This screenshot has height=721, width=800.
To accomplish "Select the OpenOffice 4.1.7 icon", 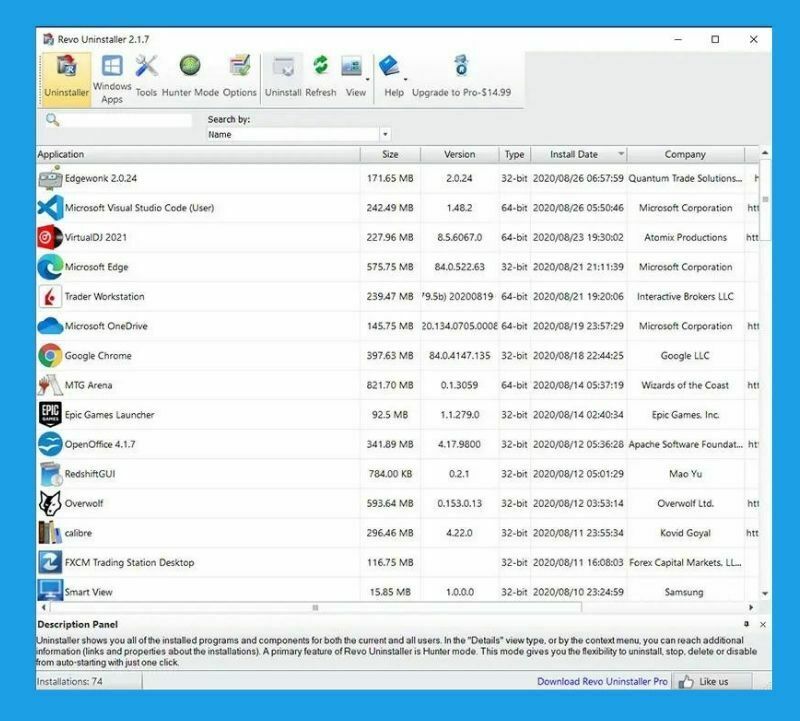I will click(50, 444).
